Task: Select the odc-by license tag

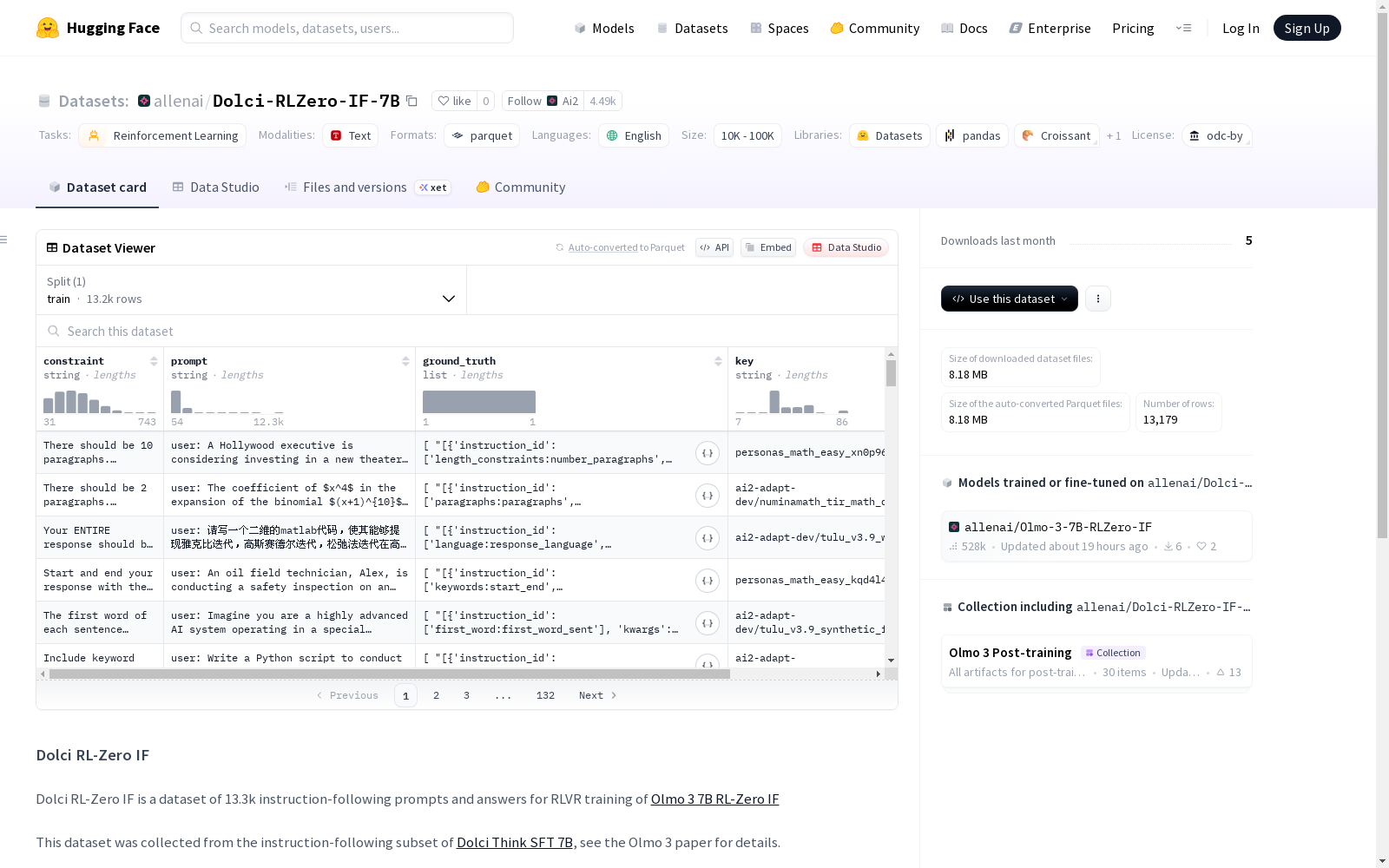Action: (x=1216, y=135)
